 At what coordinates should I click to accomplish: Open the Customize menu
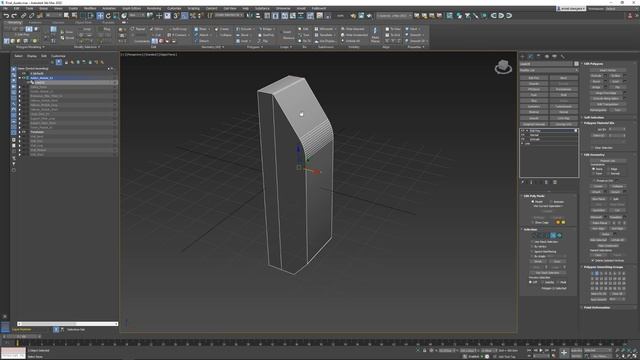tap(174, 9)
